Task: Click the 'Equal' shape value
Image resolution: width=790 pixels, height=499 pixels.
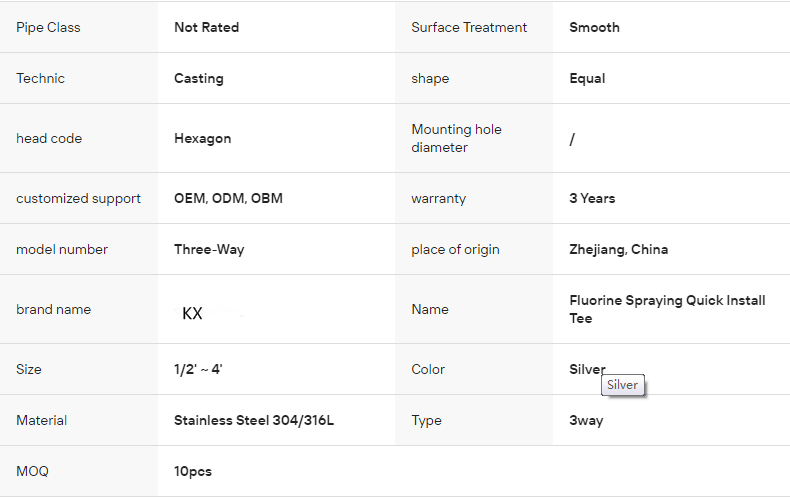Action: pos(587,78)
